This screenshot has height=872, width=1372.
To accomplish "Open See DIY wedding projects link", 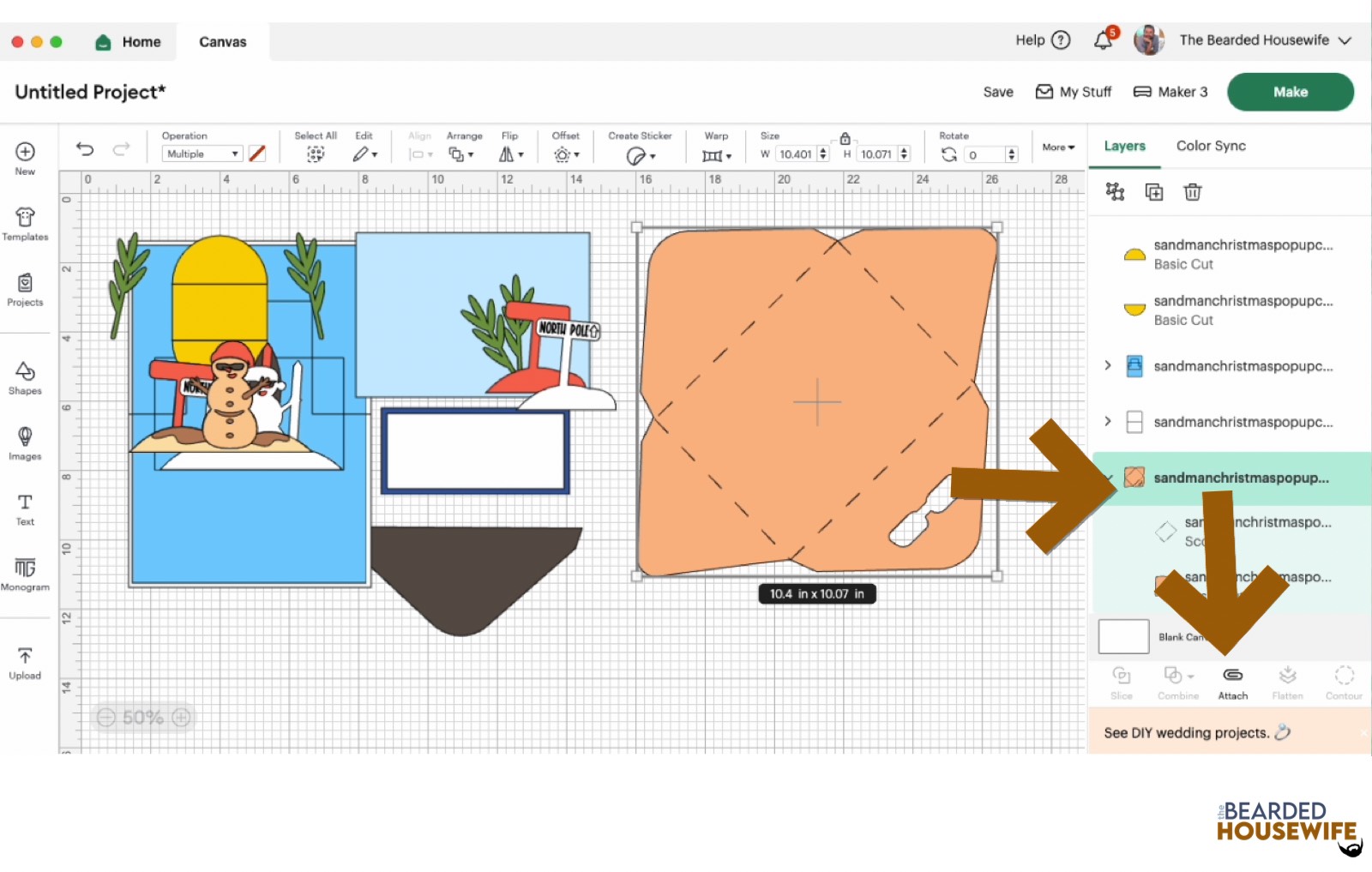I will (1197, 732).
